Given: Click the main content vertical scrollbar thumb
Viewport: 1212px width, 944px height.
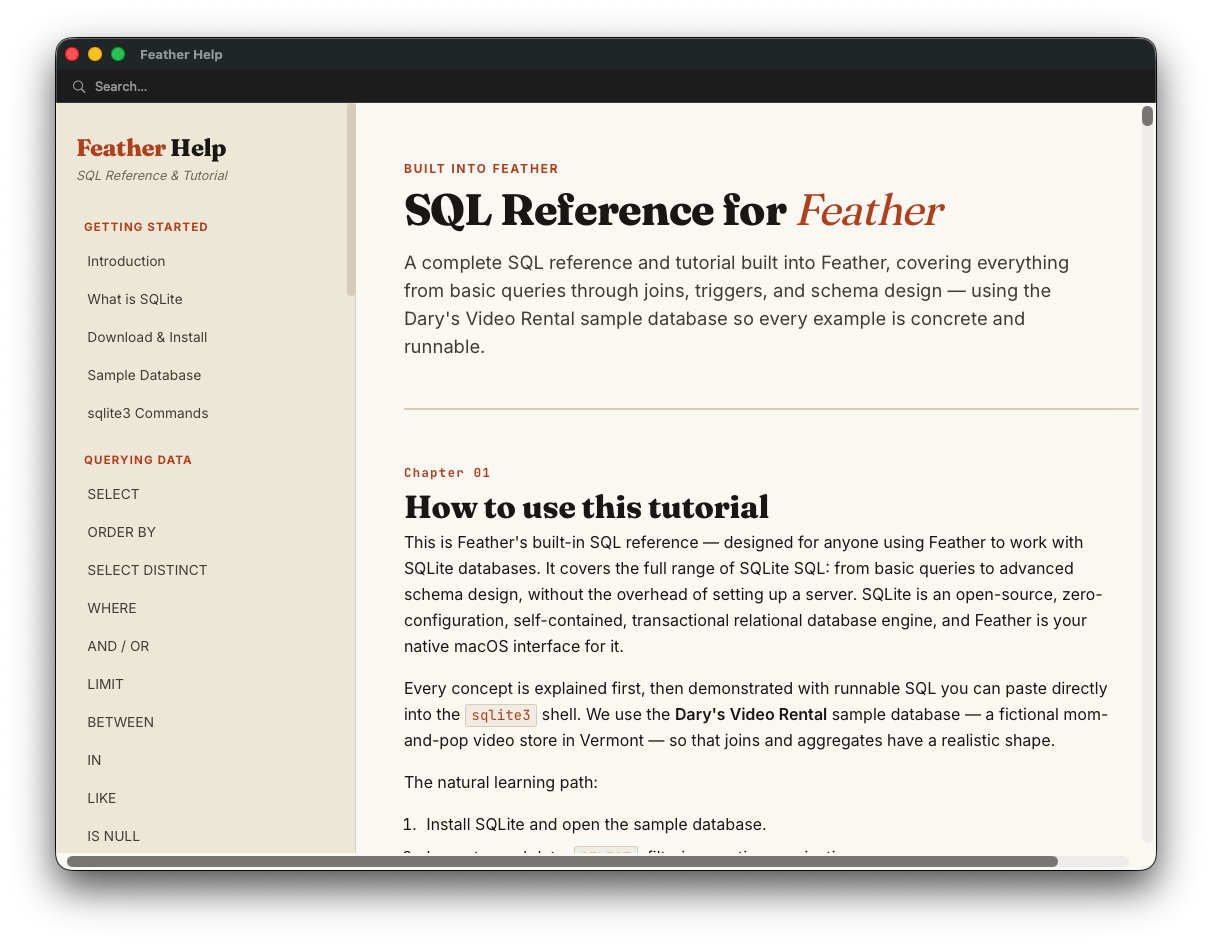Looking at the screenshot, I should click(x=1147, y=116).
